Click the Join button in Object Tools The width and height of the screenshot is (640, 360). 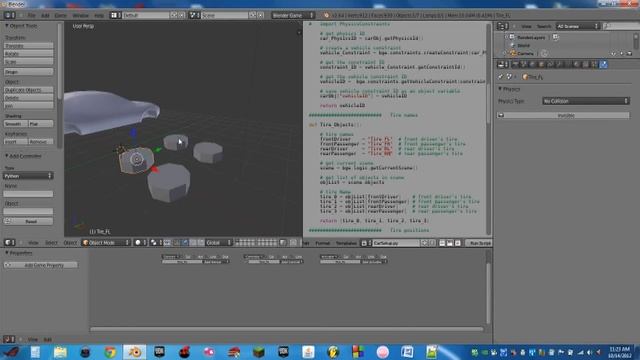coord(29,105)
